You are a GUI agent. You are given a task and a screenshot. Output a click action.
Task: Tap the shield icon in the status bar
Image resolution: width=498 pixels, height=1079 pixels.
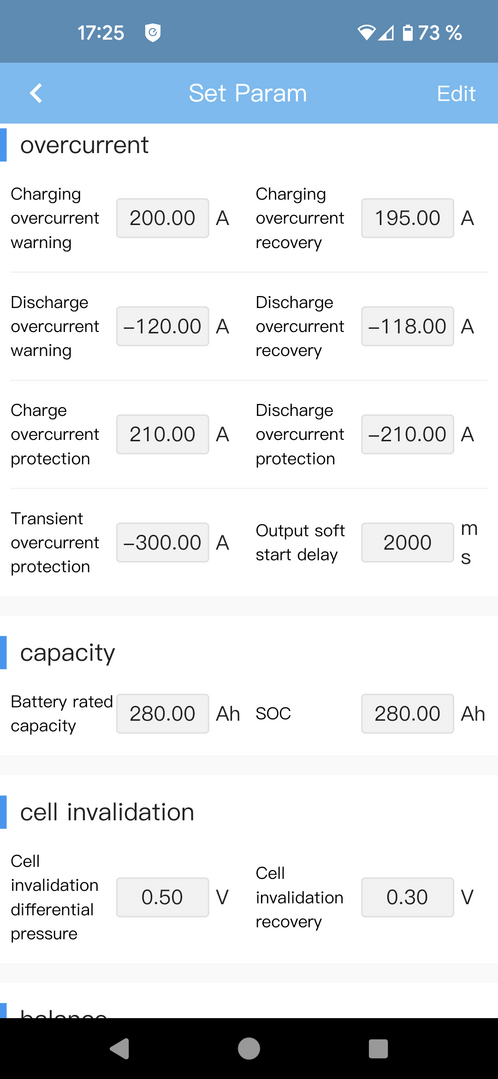[x=153, y=32]
